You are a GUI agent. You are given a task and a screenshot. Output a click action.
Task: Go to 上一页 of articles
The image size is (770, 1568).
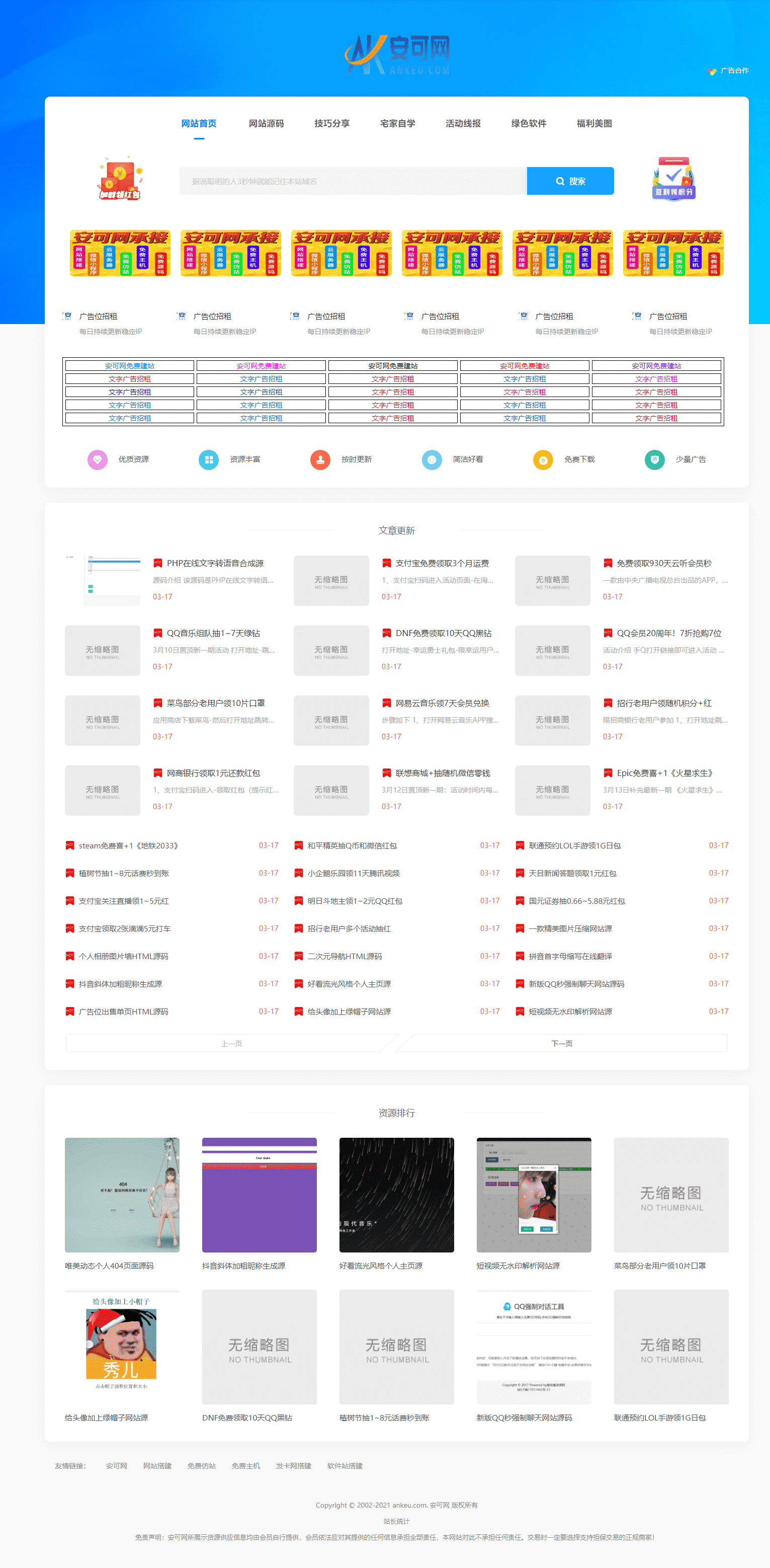232,1043
